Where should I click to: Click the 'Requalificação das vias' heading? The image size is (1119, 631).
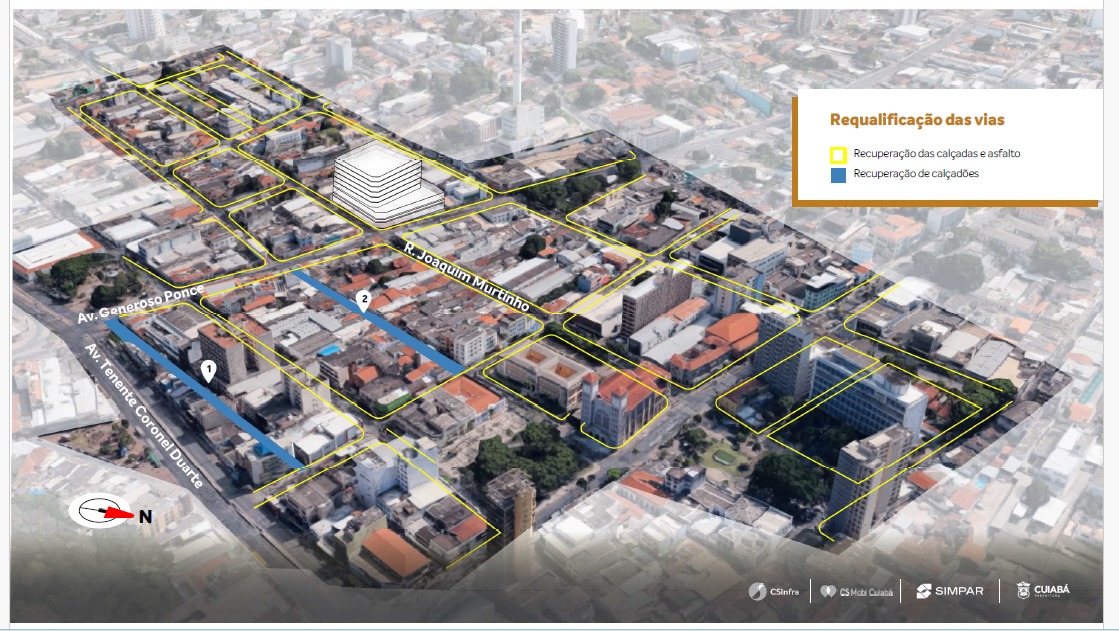click(x=917, y=120)
